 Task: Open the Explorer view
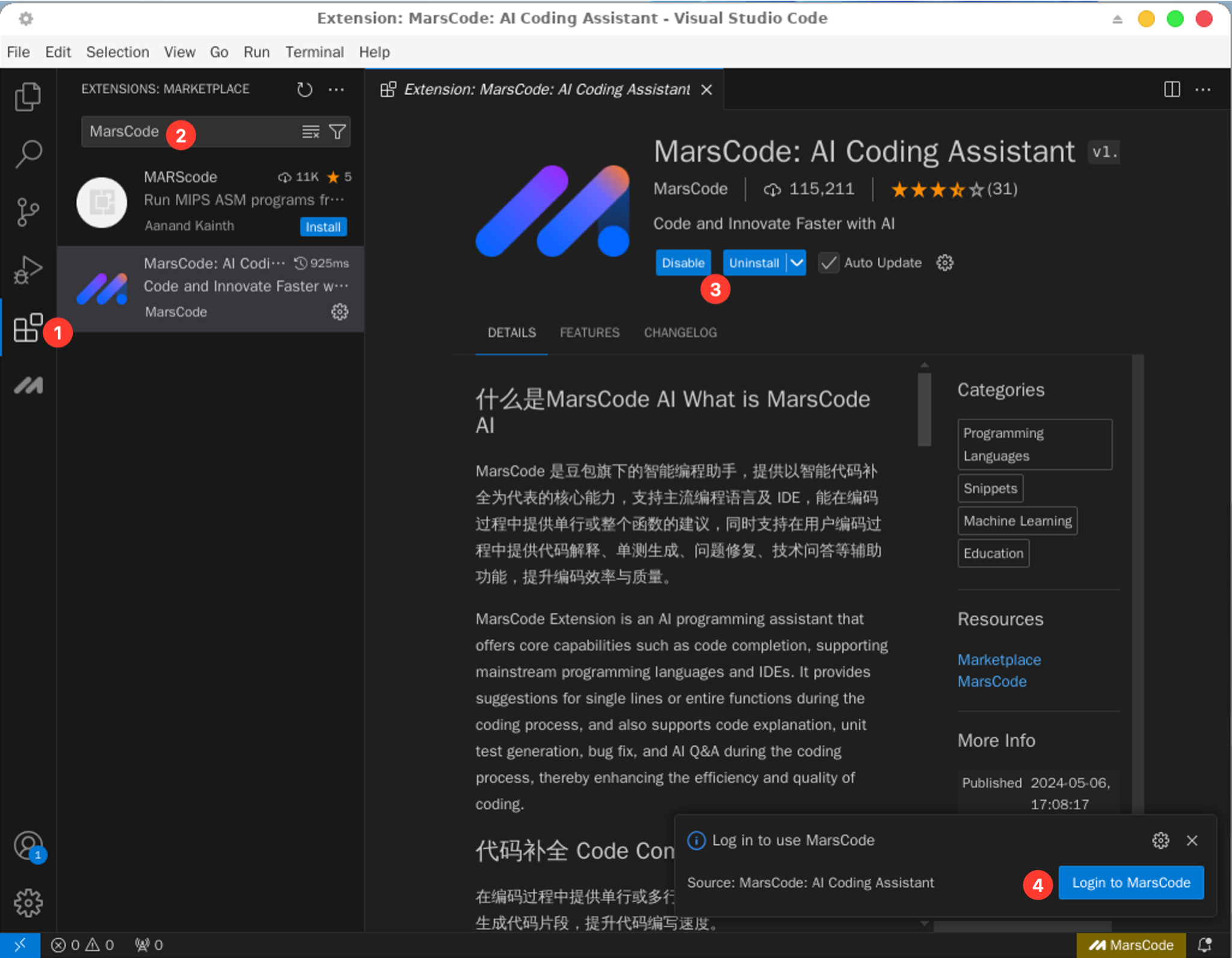click(x=27, y=95)
